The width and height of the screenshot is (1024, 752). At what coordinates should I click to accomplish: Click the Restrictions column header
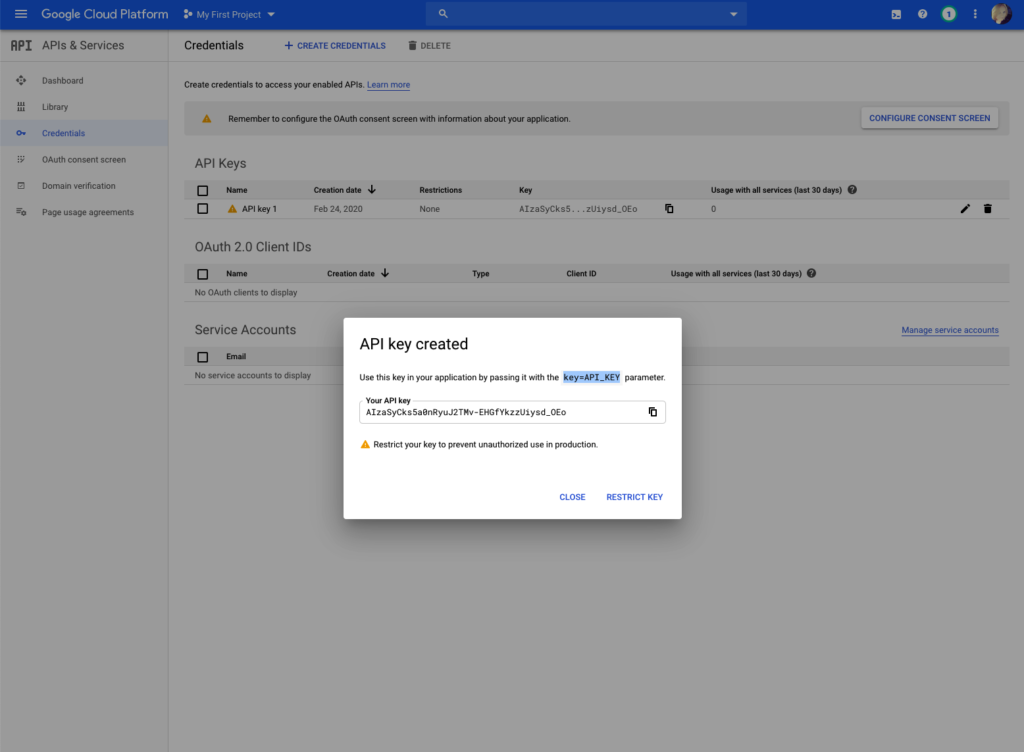point(440,190)
